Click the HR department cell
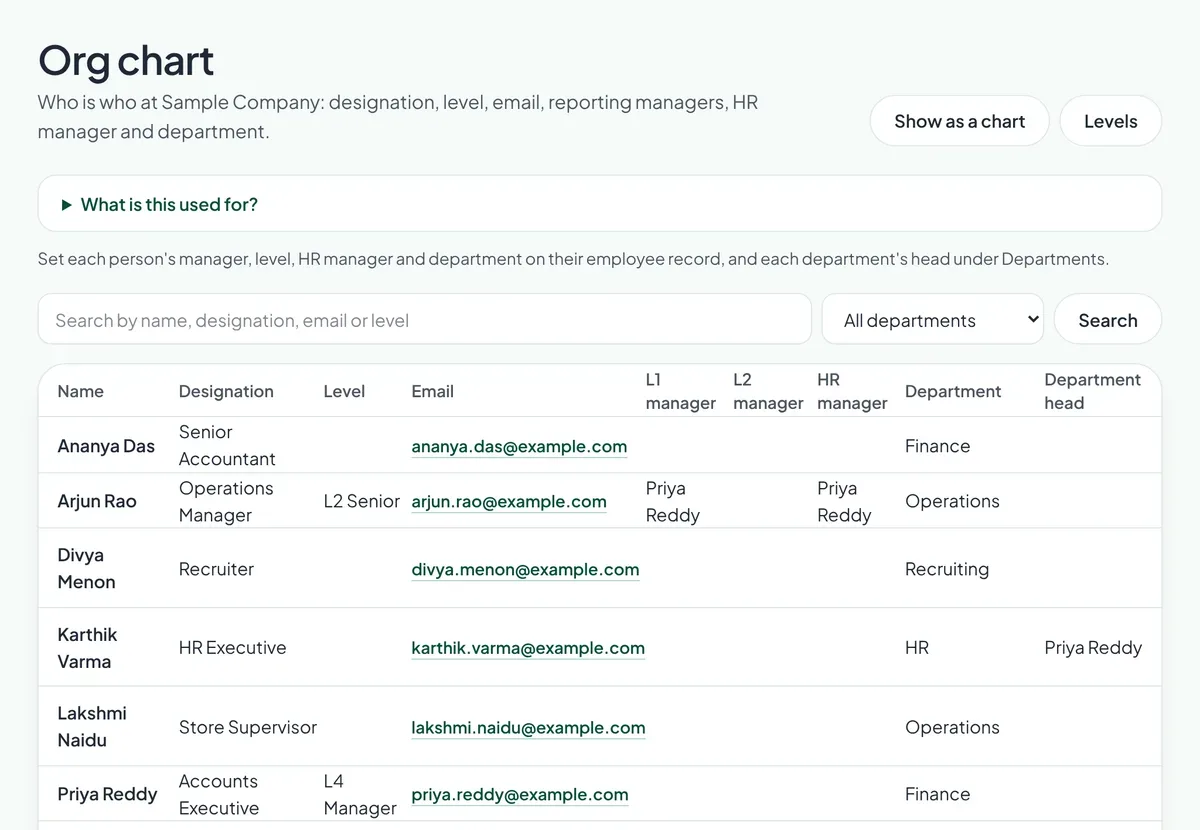Screen dimensions: 1200x830 click(x=917, y=648)
